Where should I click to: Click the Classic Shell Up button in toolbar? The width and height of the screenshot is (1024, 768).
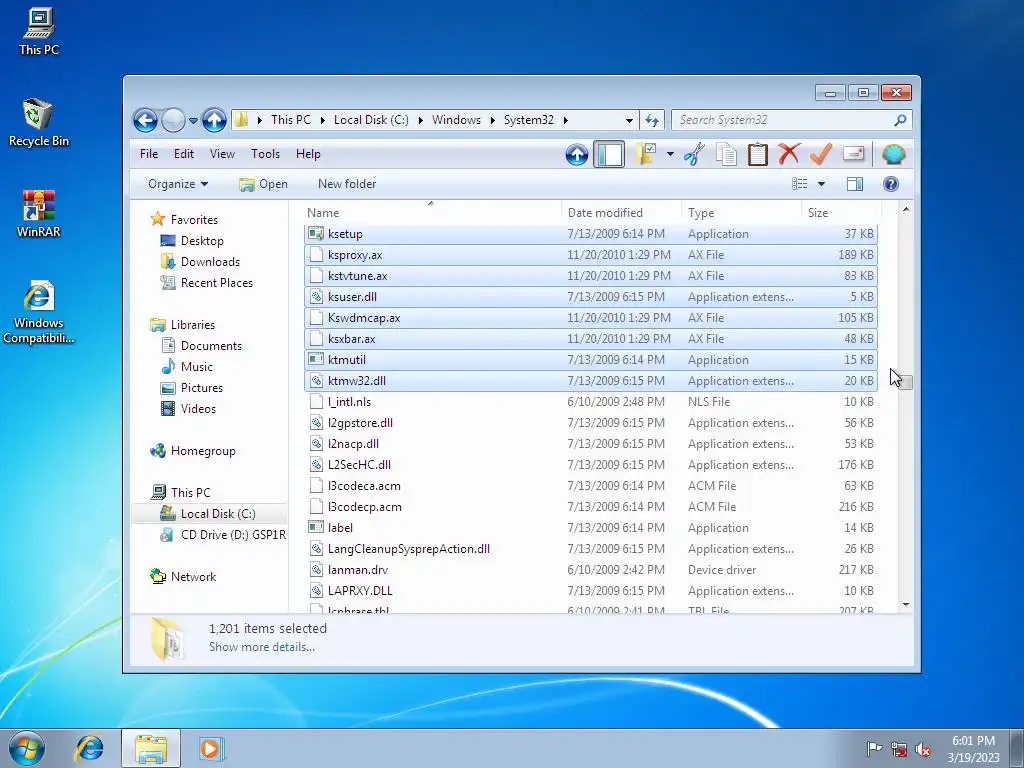[x=577, y=155]
